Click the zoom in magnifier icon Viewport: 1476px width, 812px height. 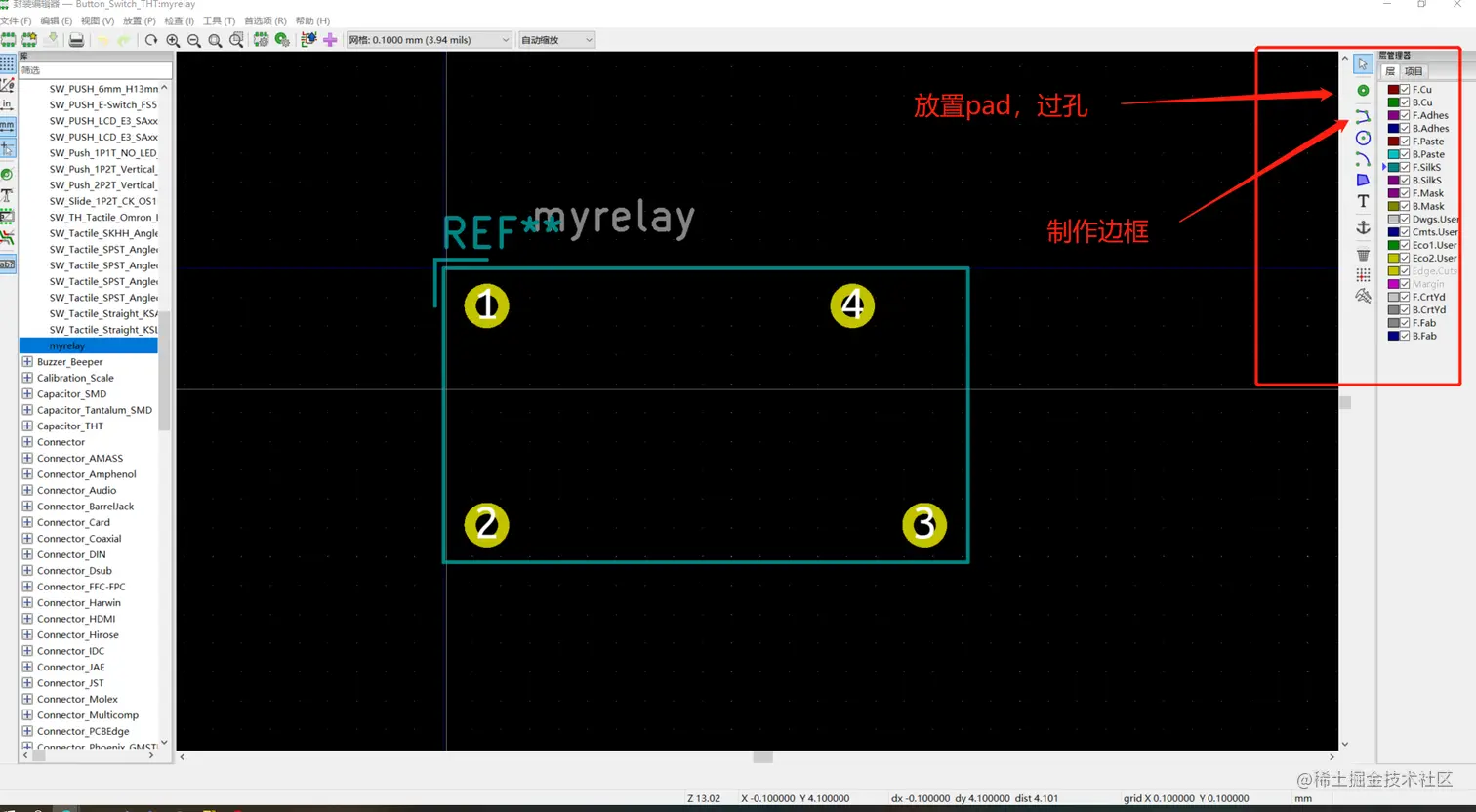pyautogui.click(x=173, y=40)
